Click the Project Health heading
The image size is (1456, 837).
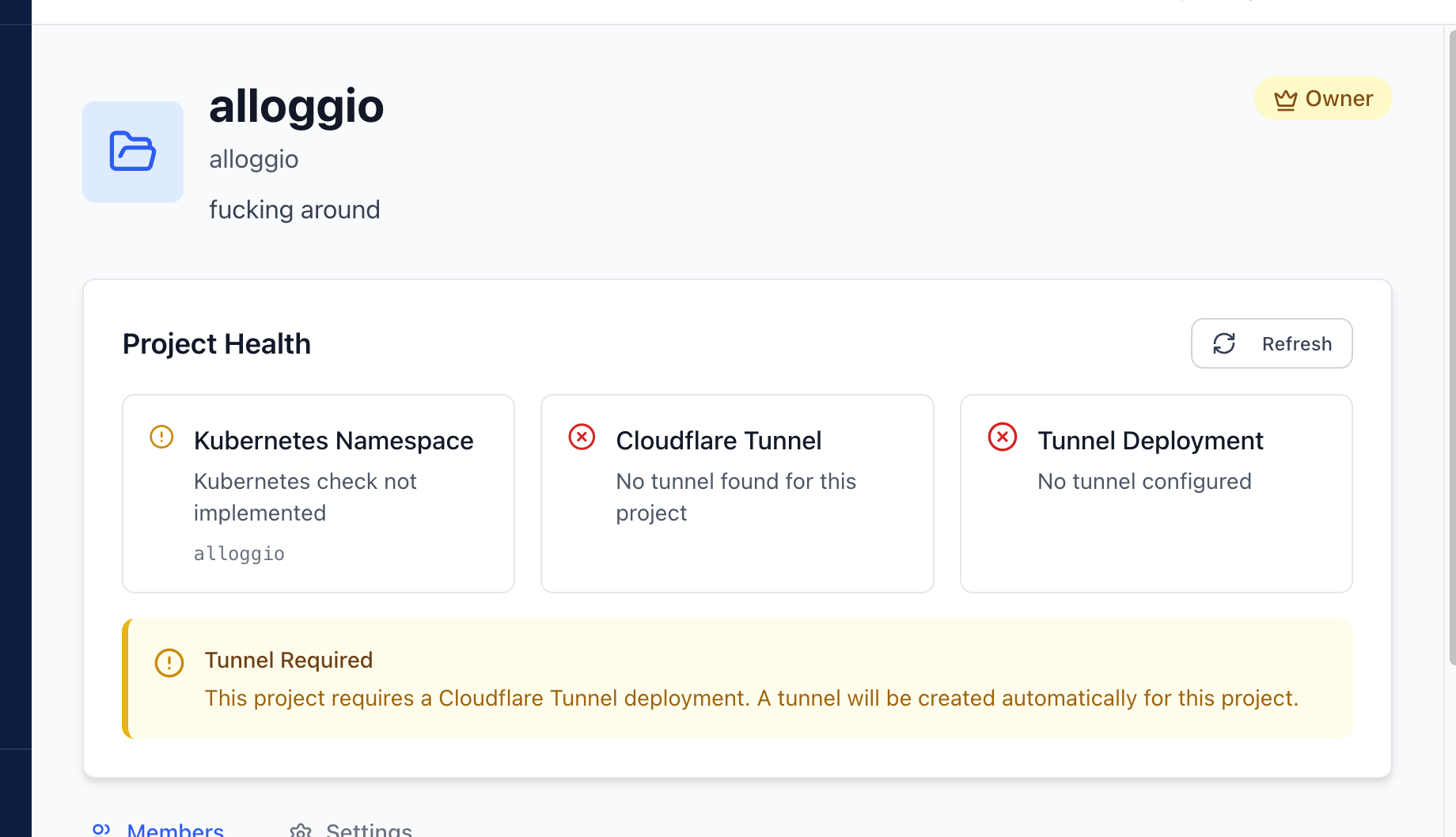(x=217, y=343)
